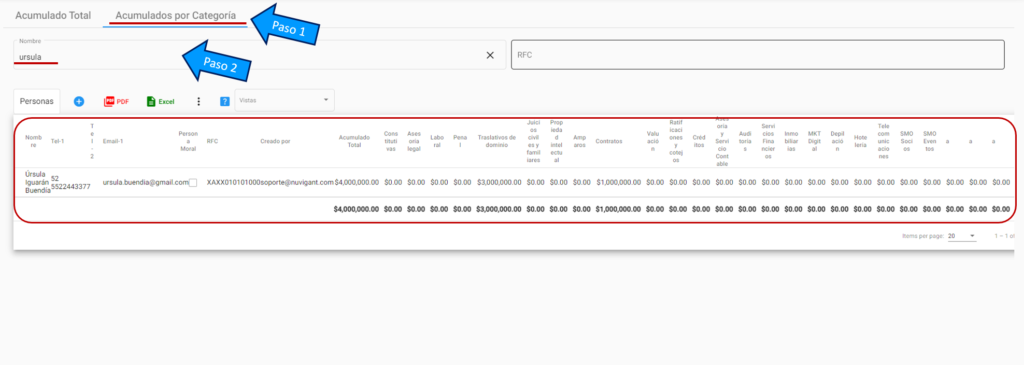
Task: Open the three-dot more options menu
Action: click(x=199, y=101)
